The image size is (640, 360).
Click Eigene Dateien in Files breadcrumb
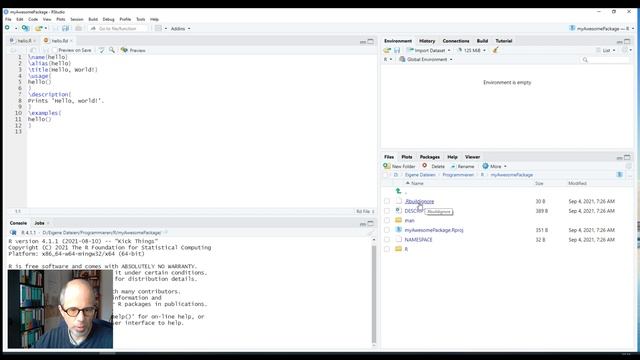pos(420,175)
